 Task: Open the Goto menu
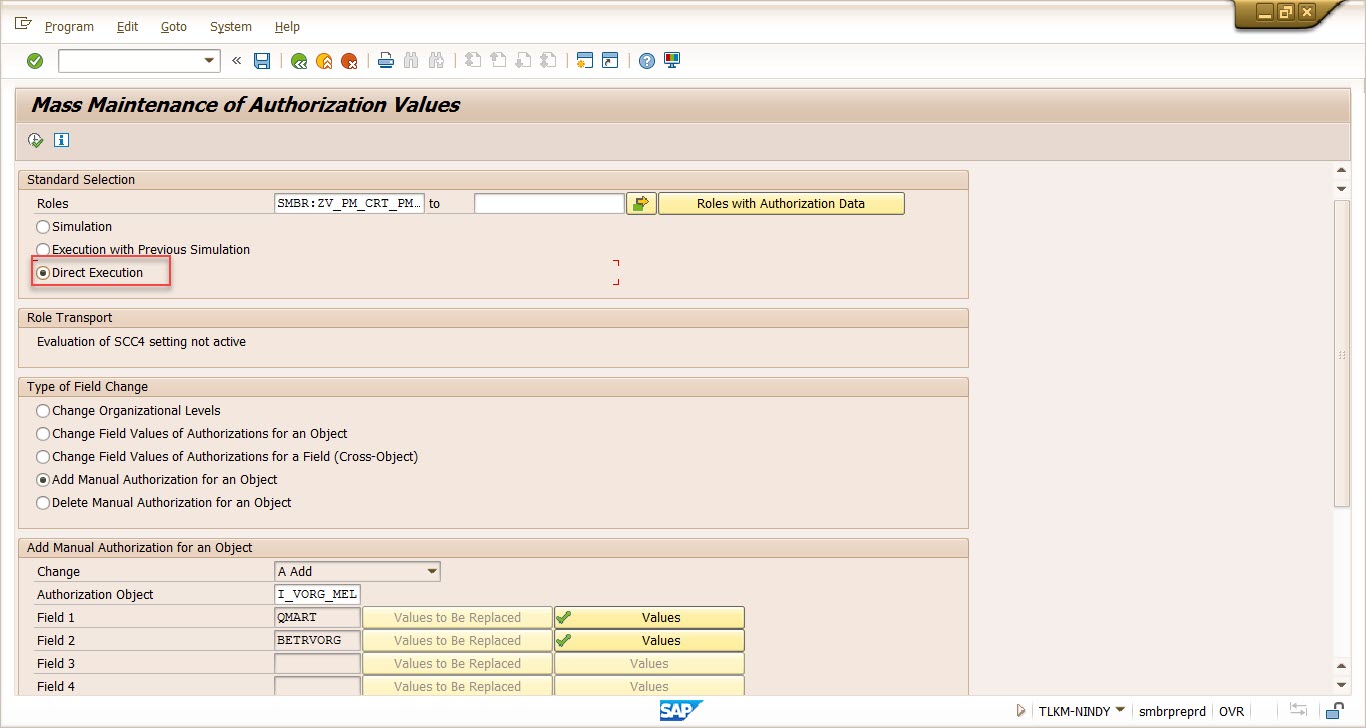(x=174, y=27)
